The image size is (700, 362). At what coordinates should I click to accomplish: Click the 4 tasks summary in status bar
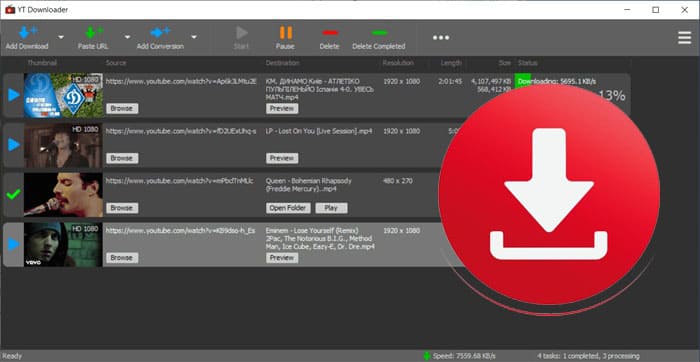click(x=588, y=356)
